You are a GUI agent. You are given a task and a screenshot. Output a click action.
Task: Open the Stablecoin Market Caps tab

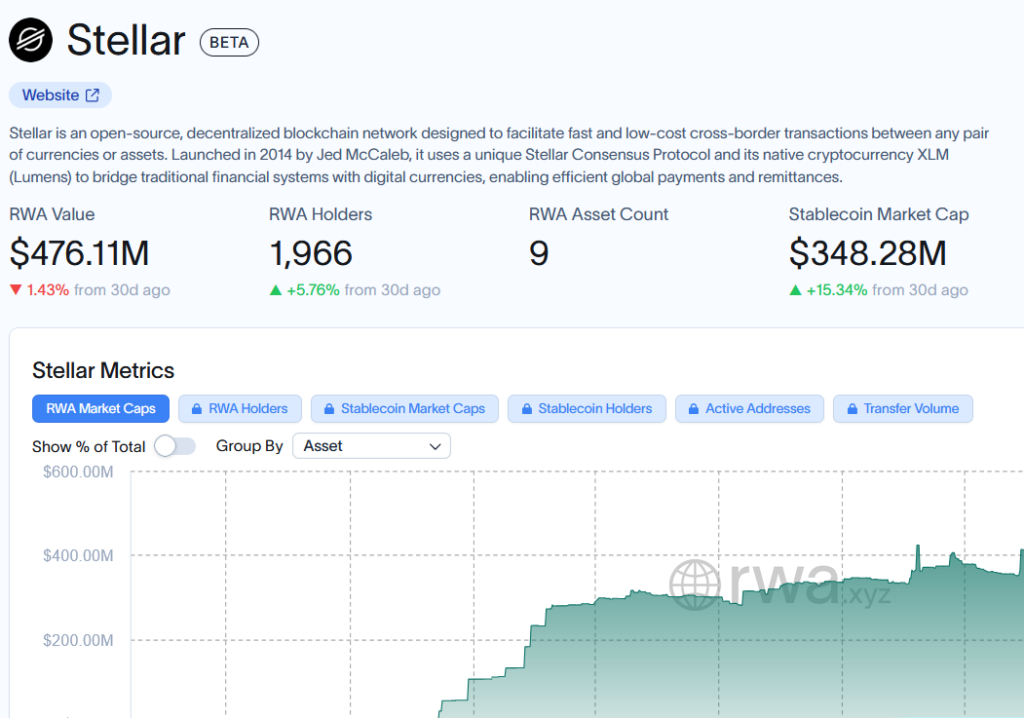tap(404, 408)
